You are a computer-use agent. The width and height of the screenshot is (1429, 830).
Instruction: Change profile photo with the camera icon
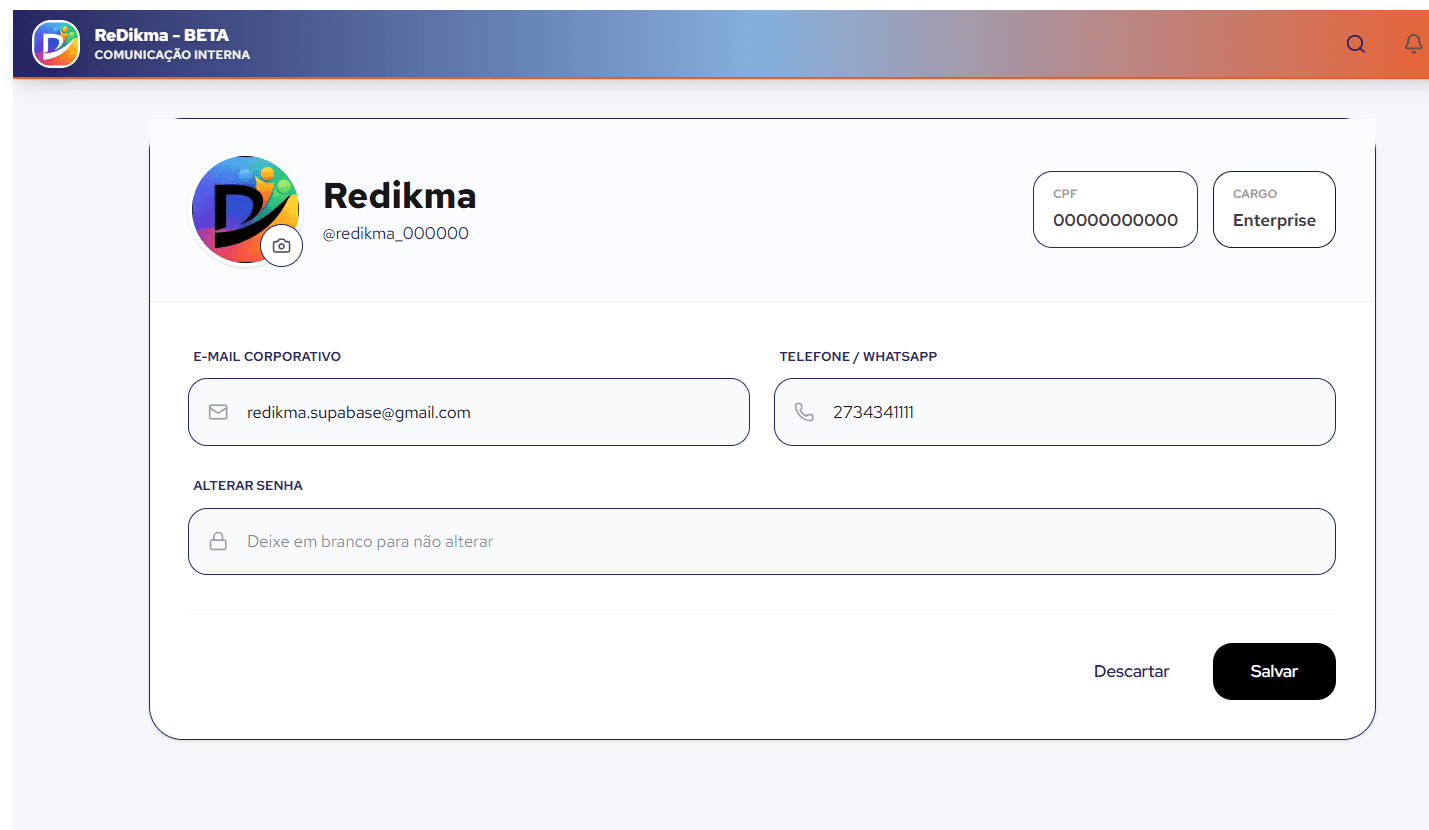pos(282,246)
